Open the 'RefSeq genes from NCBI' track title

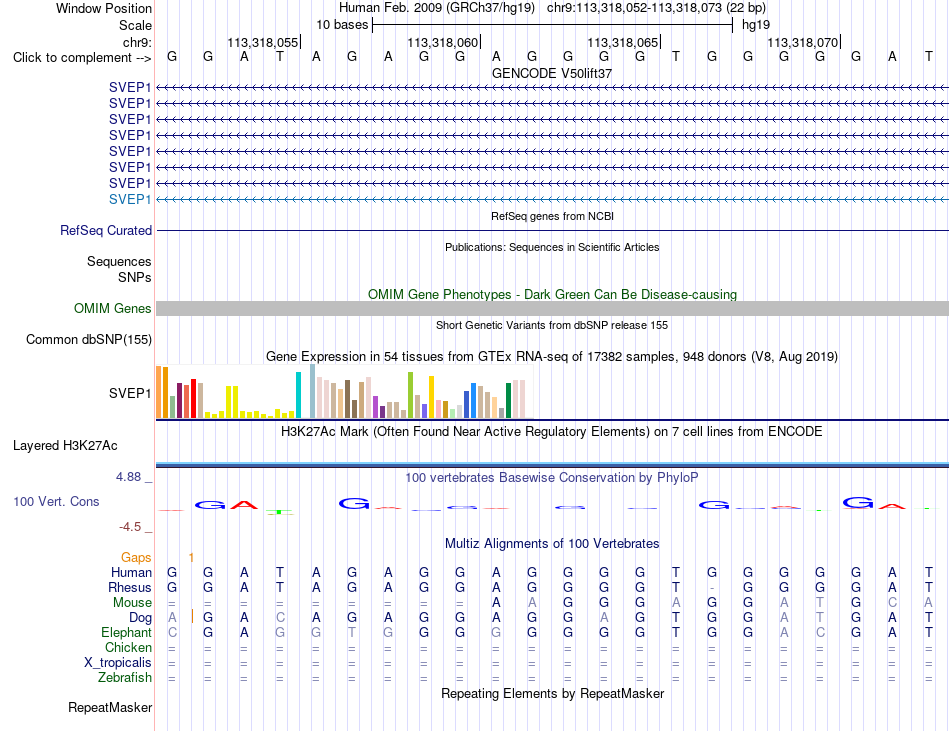click(x=552, y=216)
